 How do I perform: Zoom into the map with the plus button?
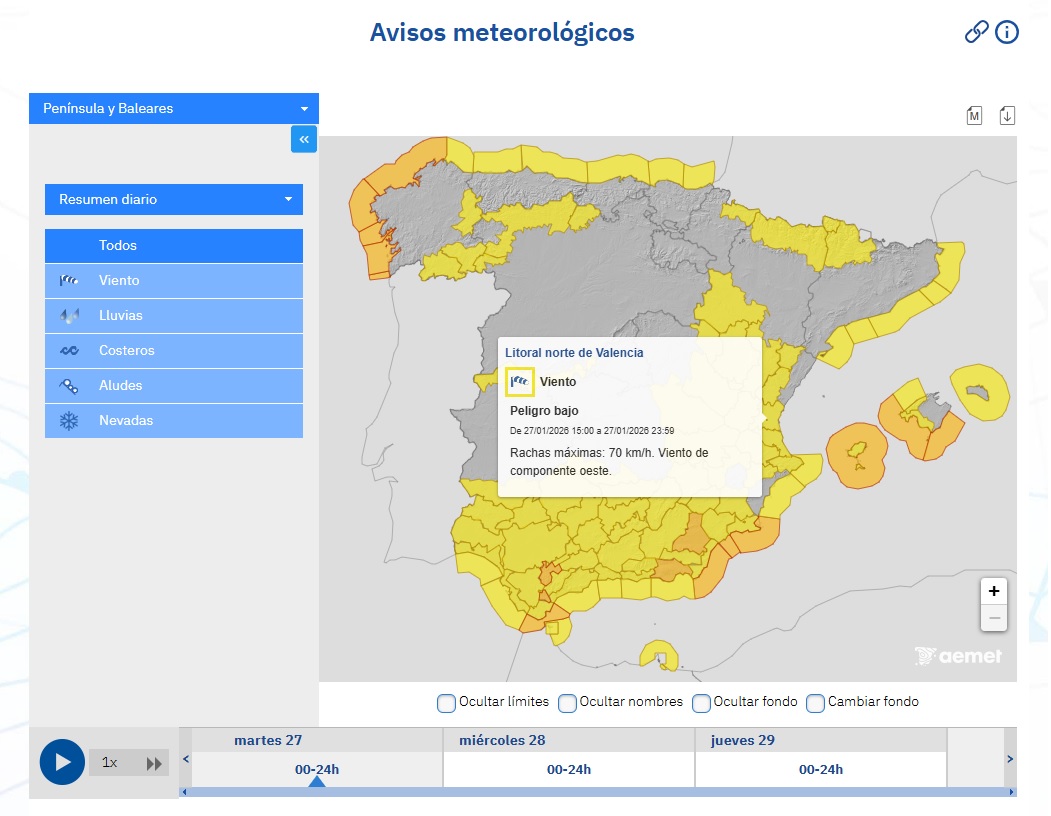point(994,590)
